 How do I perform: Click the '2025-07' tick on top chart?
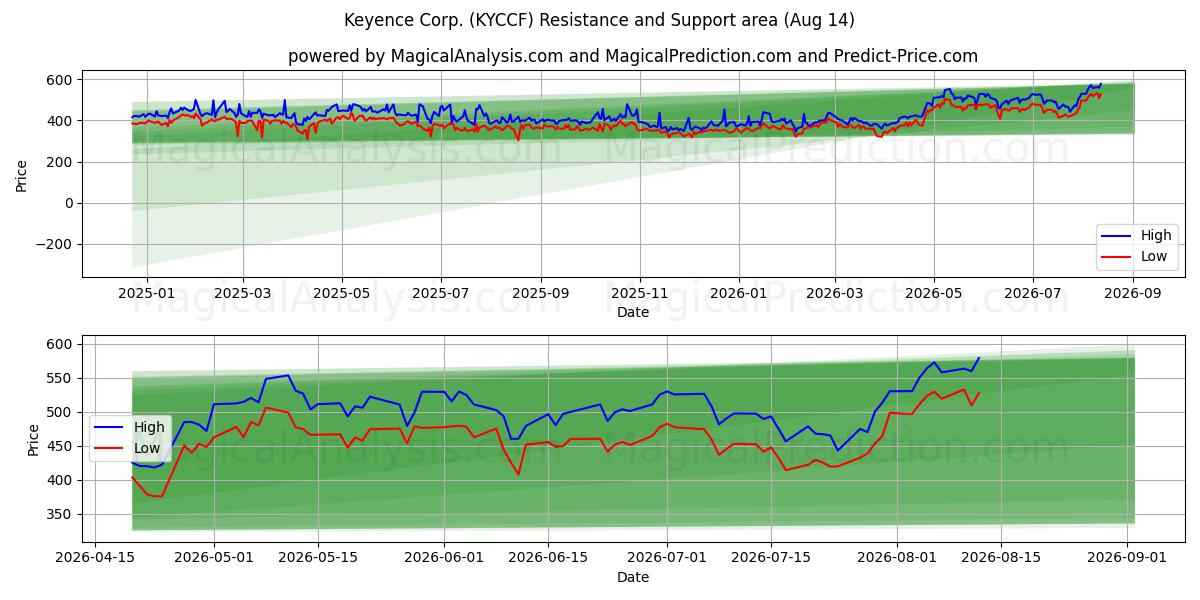pos(441,294)
